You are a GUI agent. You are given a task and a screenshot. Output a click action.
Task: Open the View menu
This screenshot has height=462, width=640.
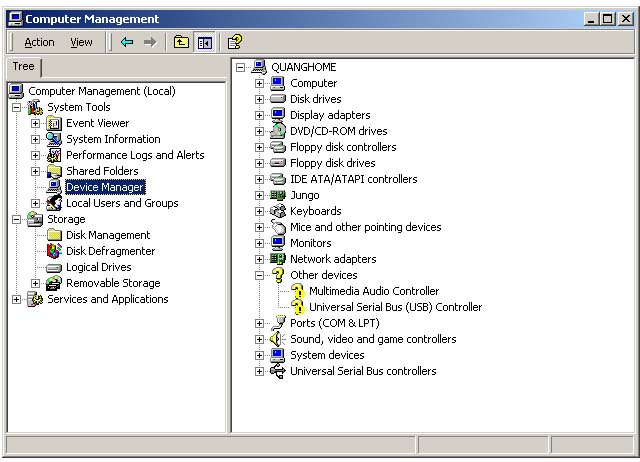(81, 42)
